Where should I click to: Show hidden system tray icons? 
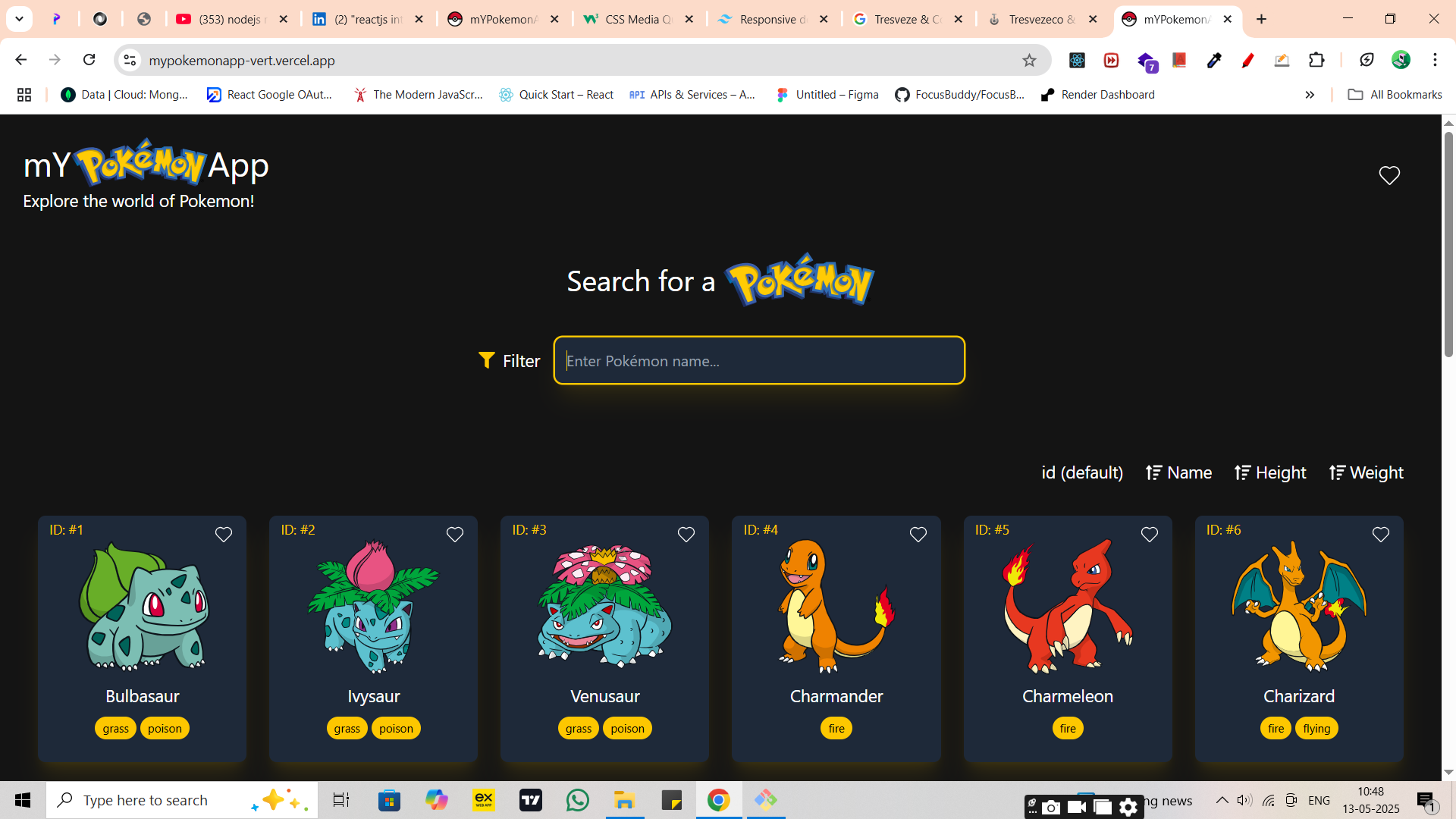coord(1222,800)
